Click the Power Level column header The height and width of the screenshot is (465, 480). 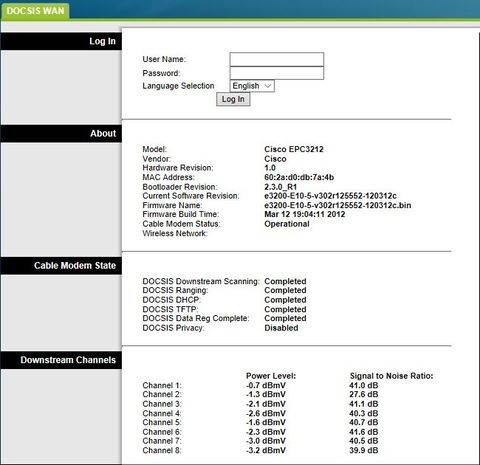271,376
